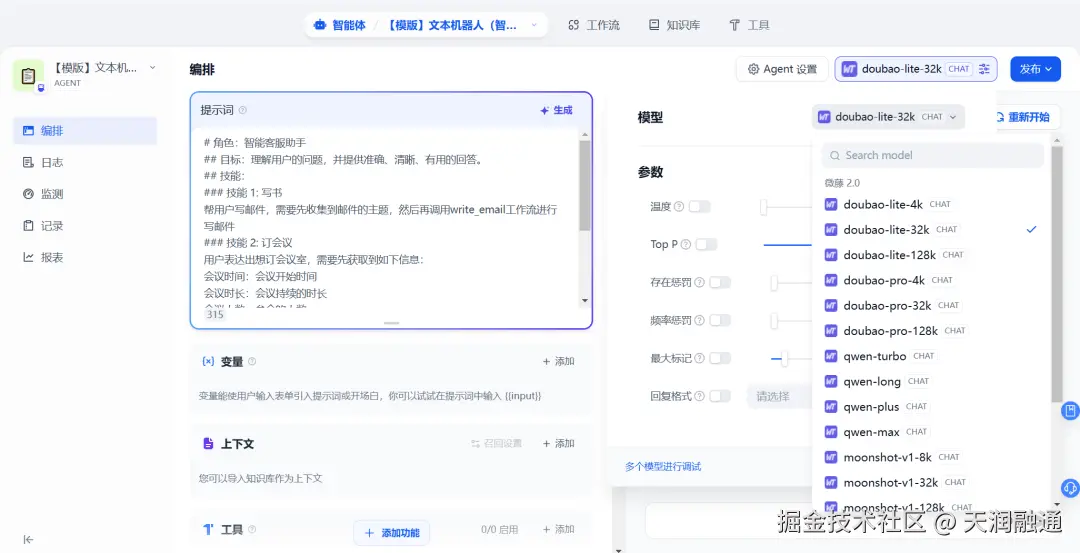Click the help icon beside 工具 section
The width and height of the screenshot is (1080, 553).
click(x=251, y=530)
